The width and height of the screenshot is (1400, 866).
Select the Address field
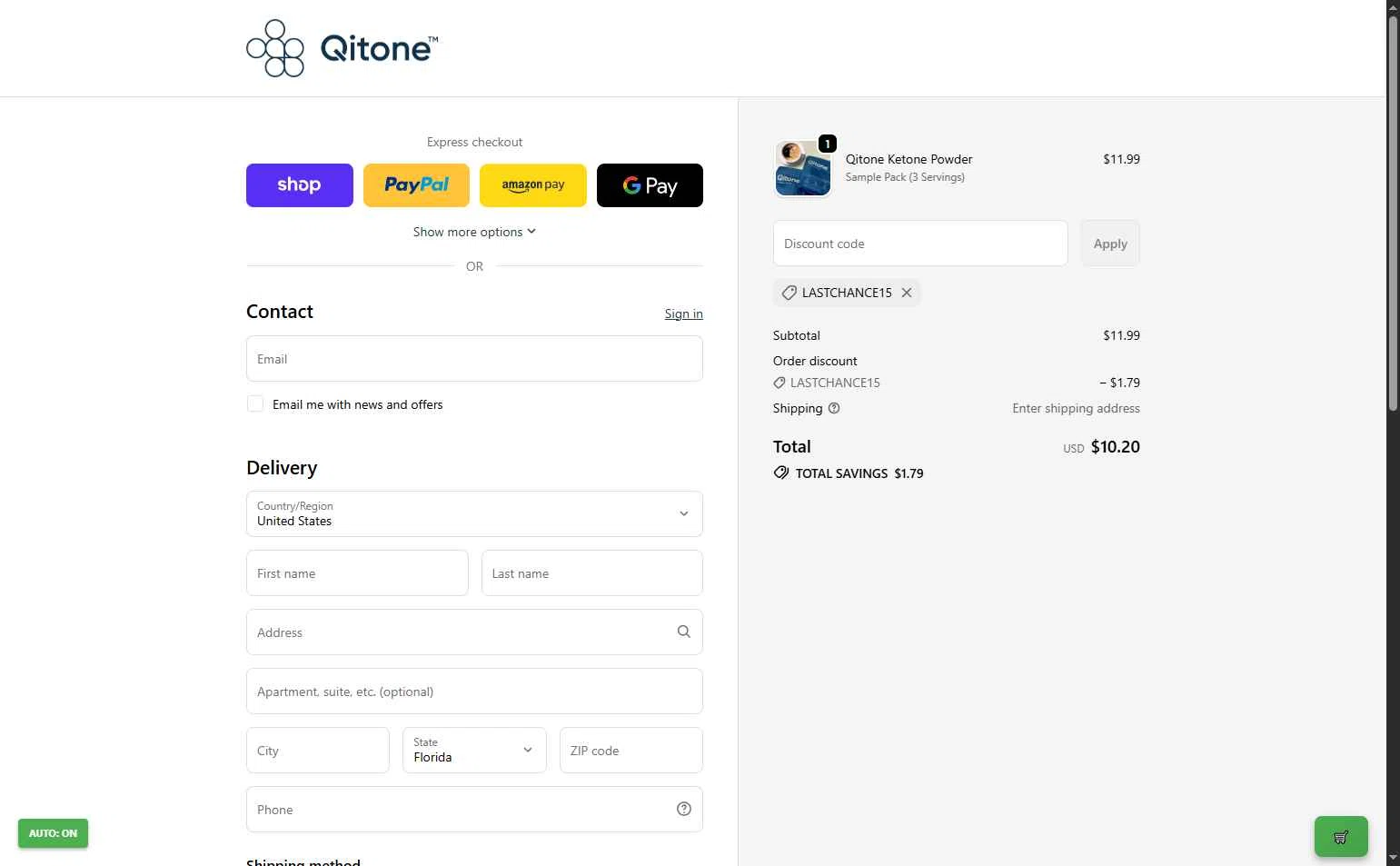coord(474,632)
